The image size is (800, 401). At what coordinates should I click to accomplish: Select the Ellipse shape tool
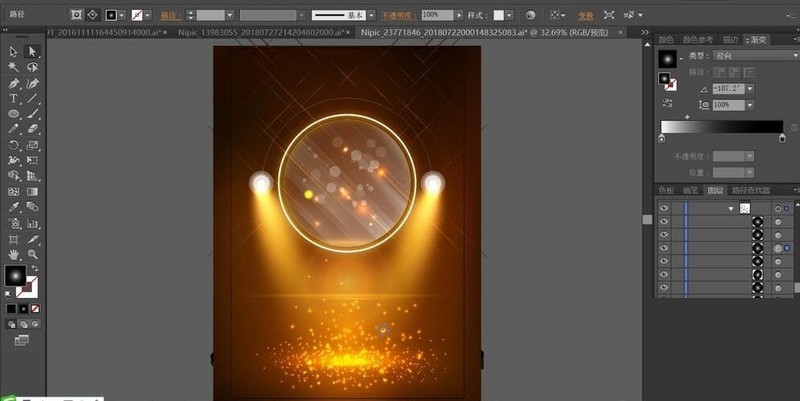(x=14, y=114)
